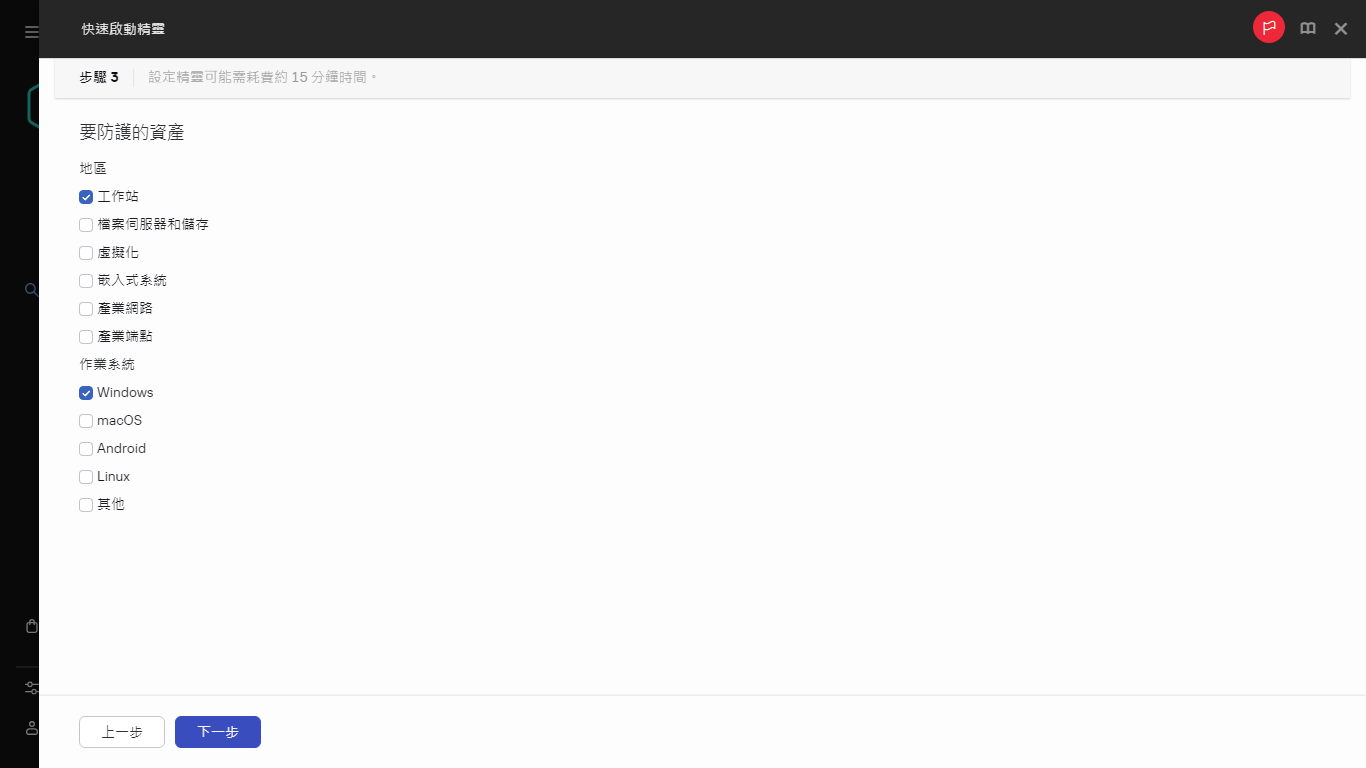The width and height of the screenshot is (1366, 768).
Task: Close the quick start wizard
Action: pos(1341,29)
